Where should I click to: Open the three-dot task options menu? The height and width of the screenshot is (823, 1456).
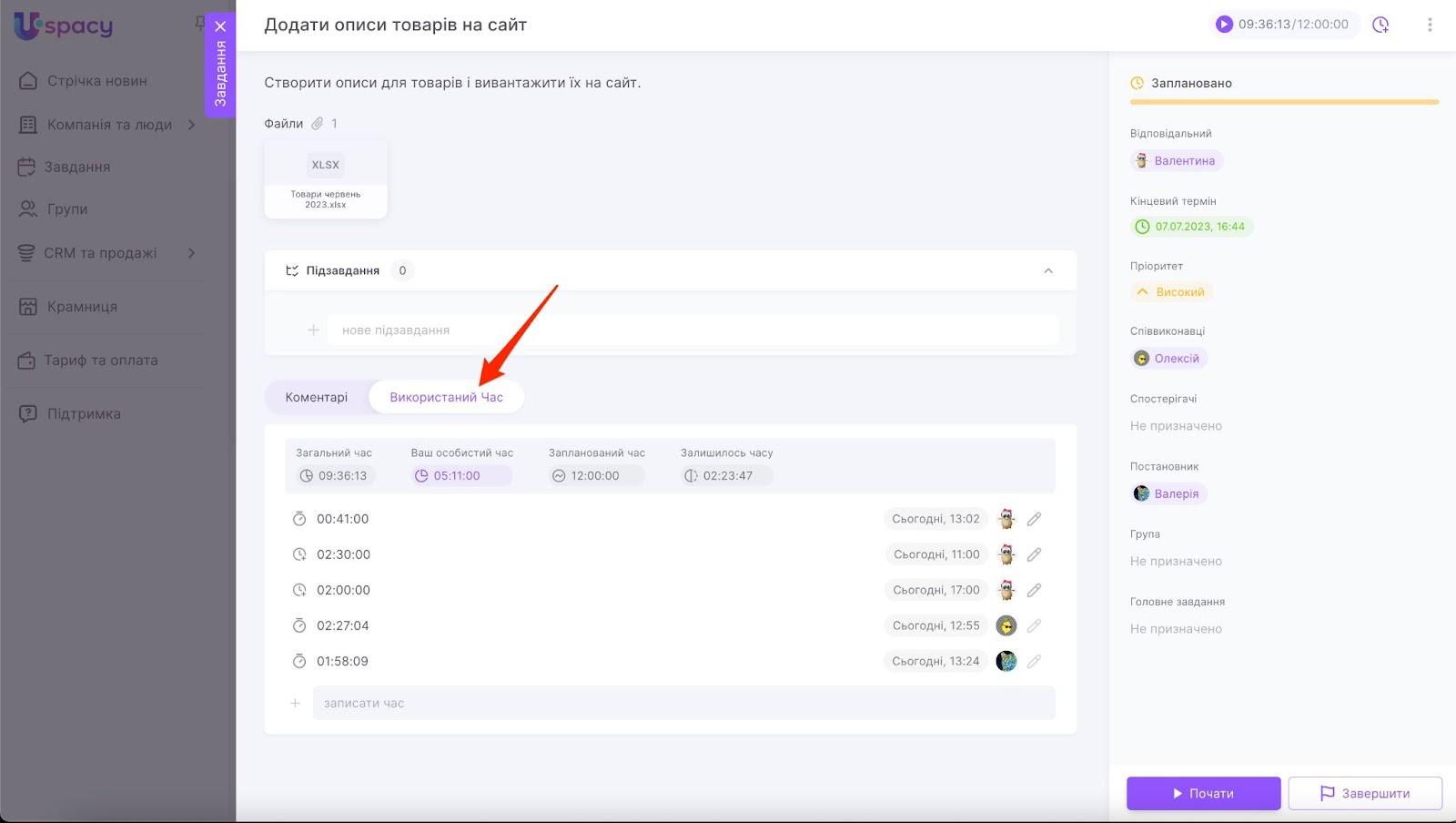pos(1430,25)
